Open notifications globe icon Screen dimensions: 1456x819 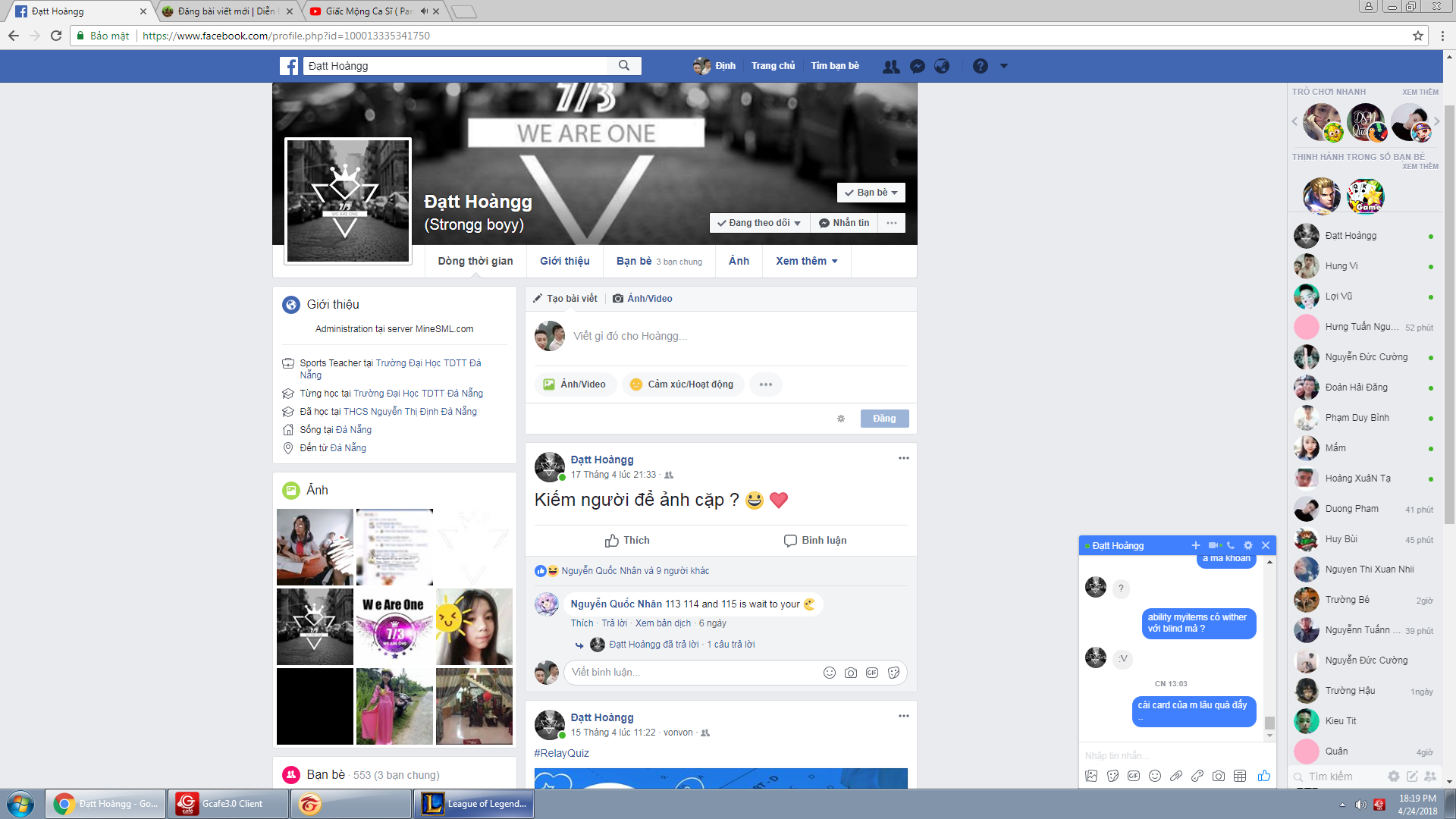(942, 66)
